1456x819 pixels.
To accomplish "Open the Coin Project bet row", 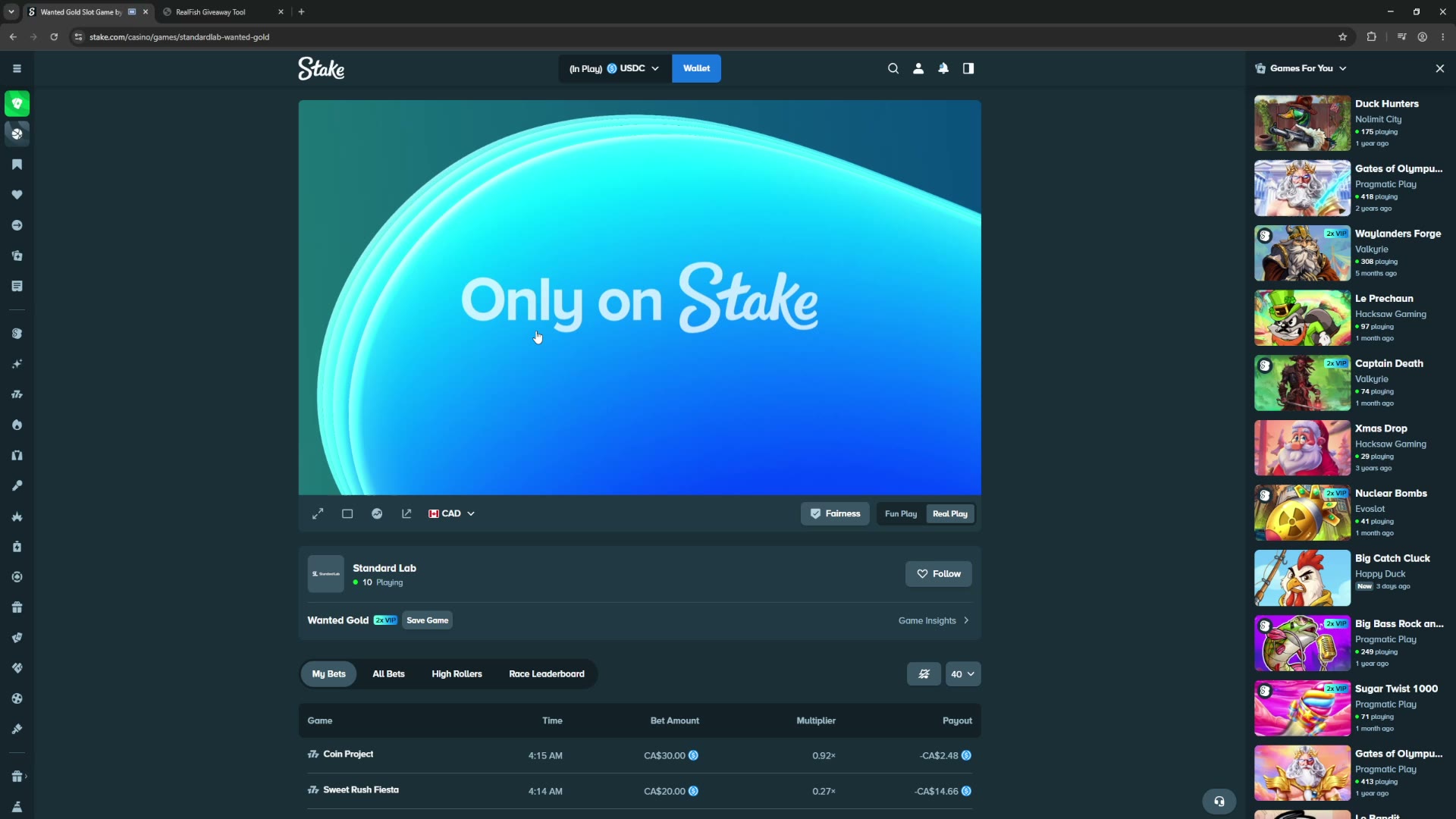I will (639, 755).
